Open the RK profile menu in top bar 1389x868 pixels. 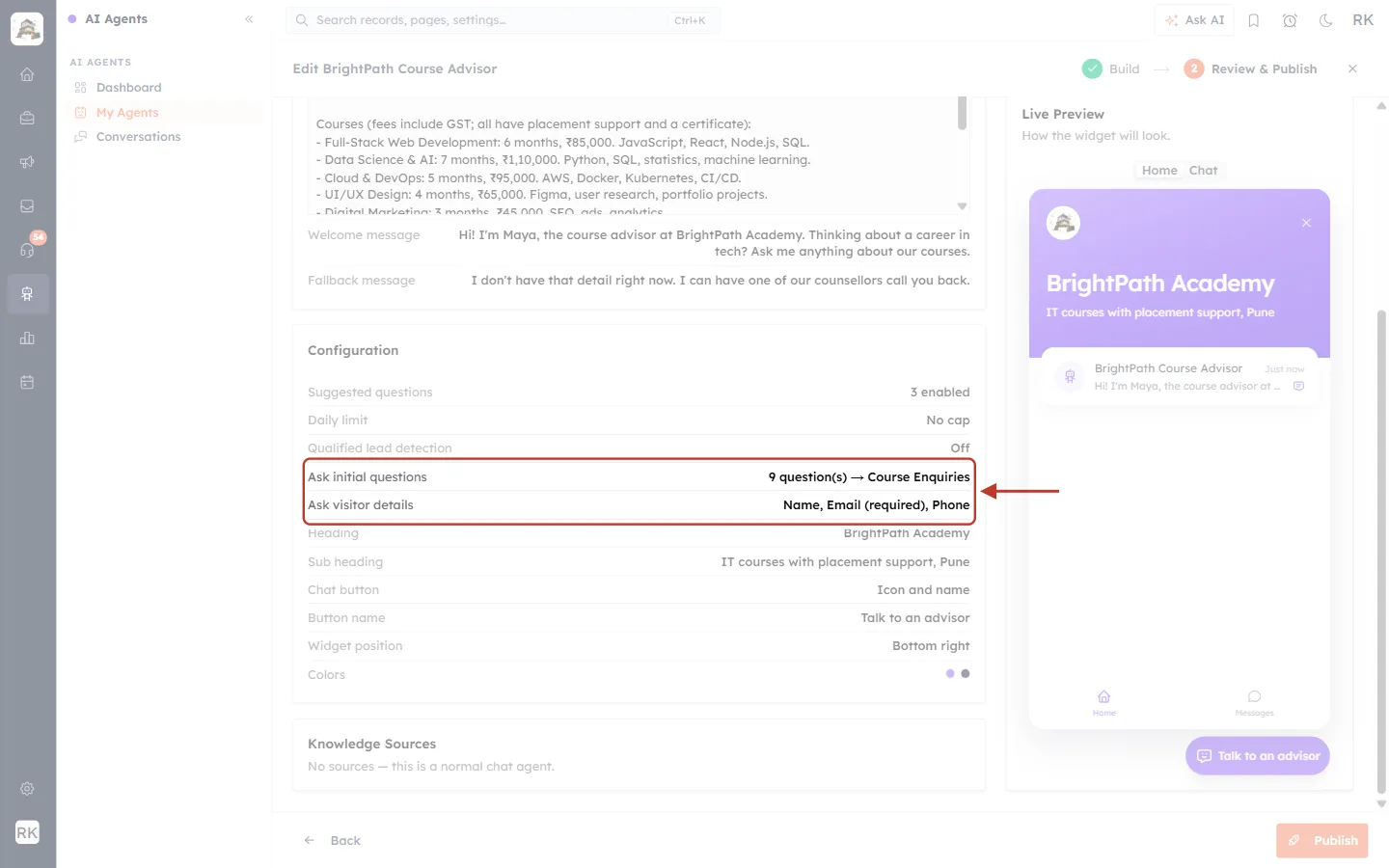[1363, 20]
